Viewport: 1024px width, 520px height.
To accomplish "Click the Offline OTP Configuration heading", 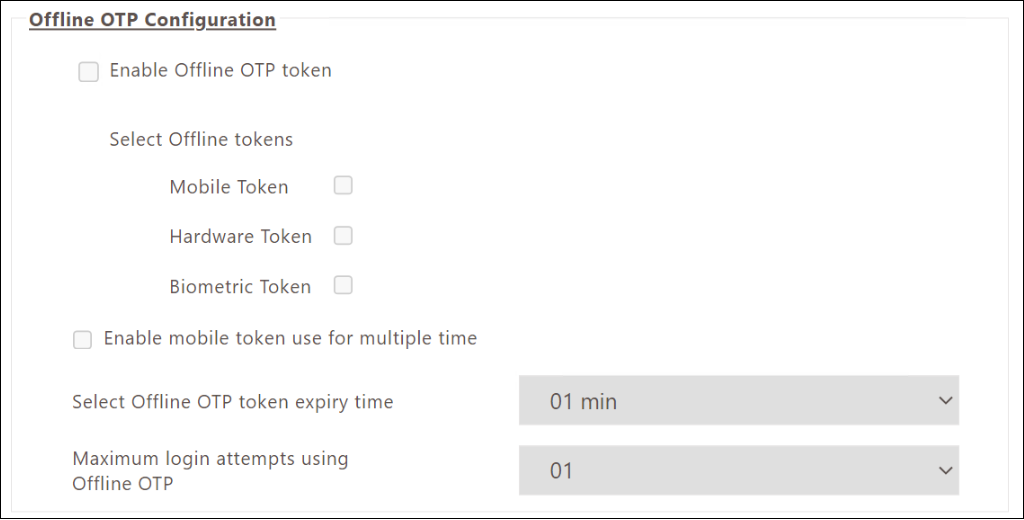I will (152, 19).
